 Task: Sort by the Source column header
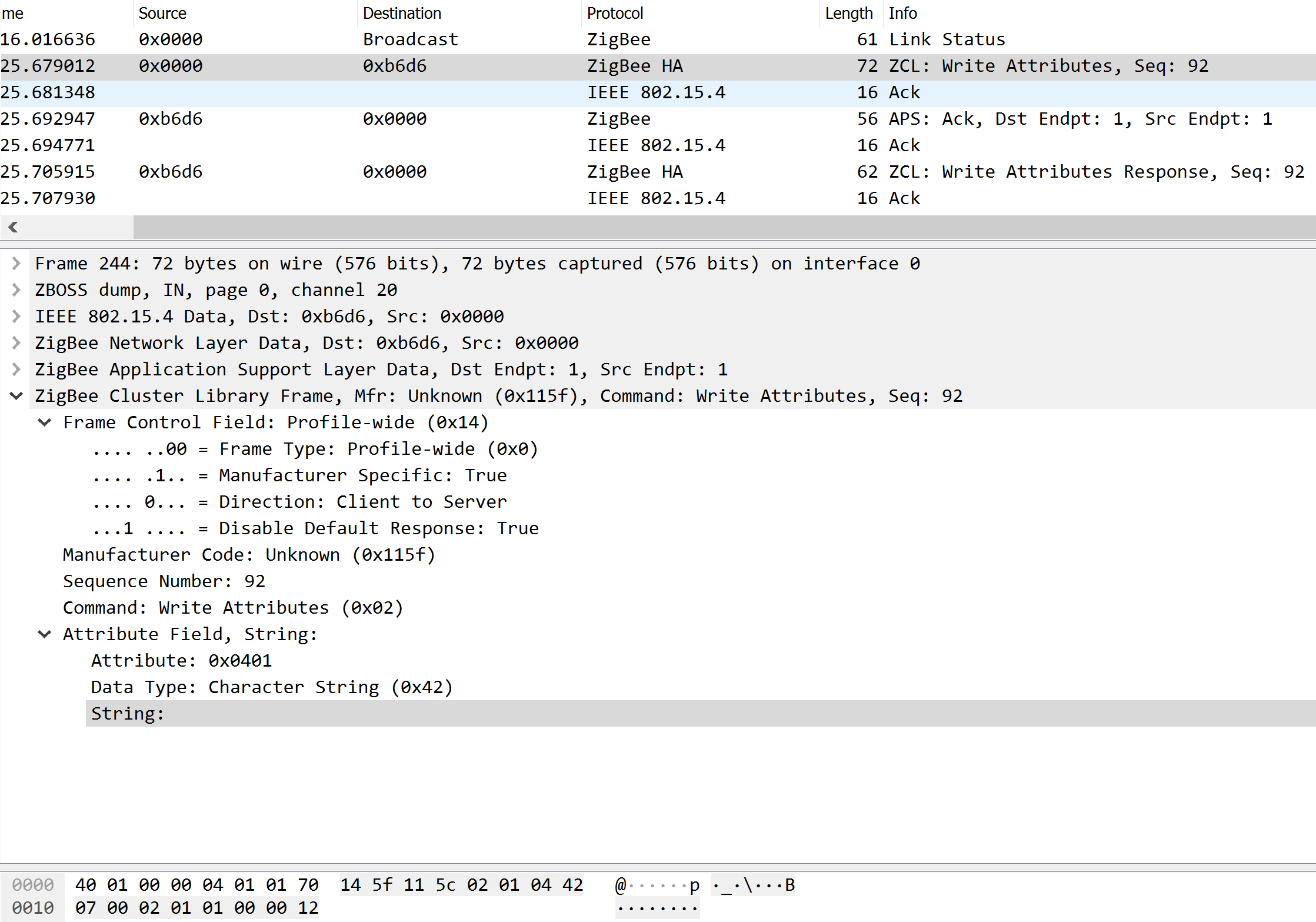click(162, 13)
